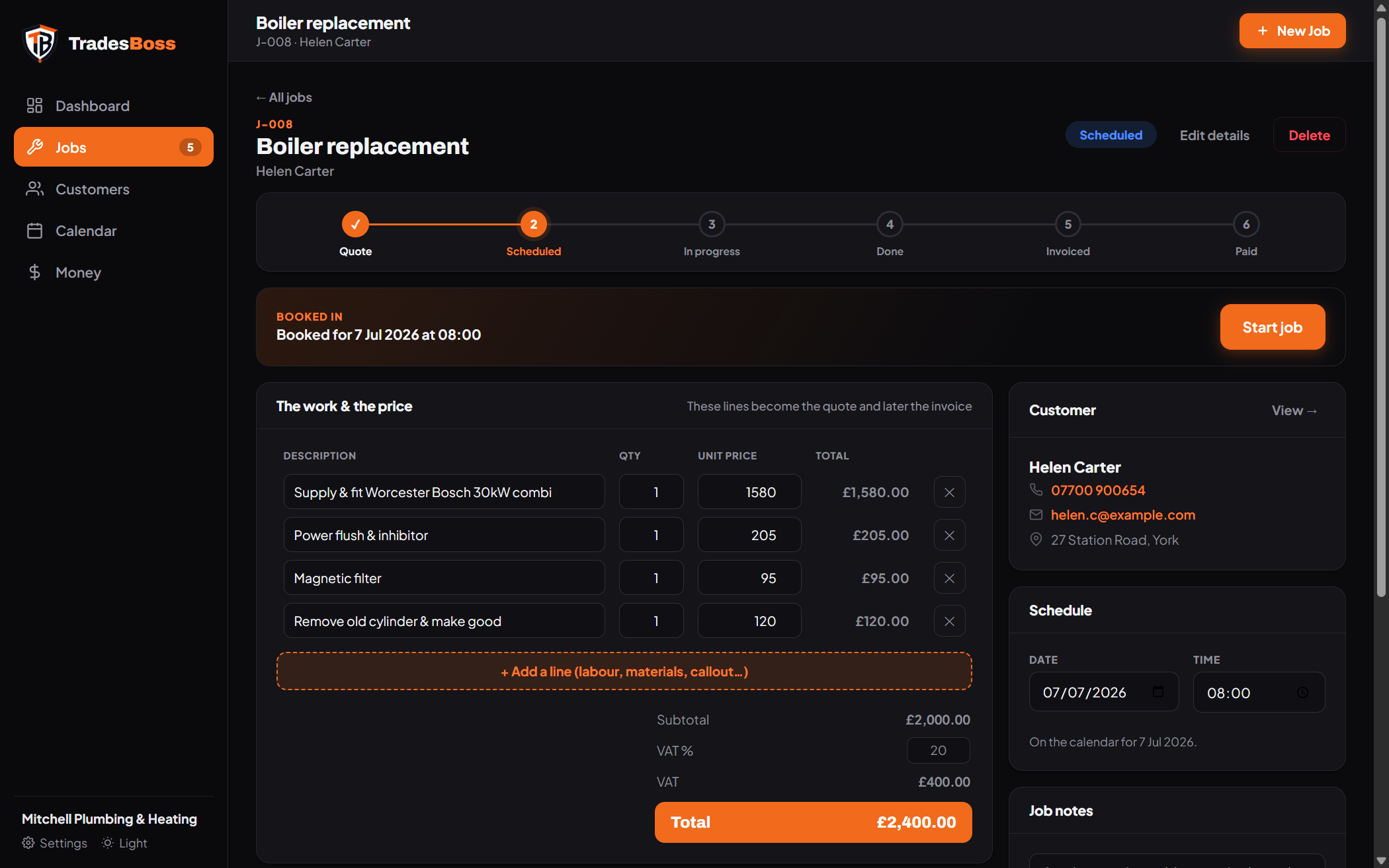Image resolution: width=1389 pixels, height=868 pixels.
Task: Open the date picker calendar icon
Action: click(1157, 691)
